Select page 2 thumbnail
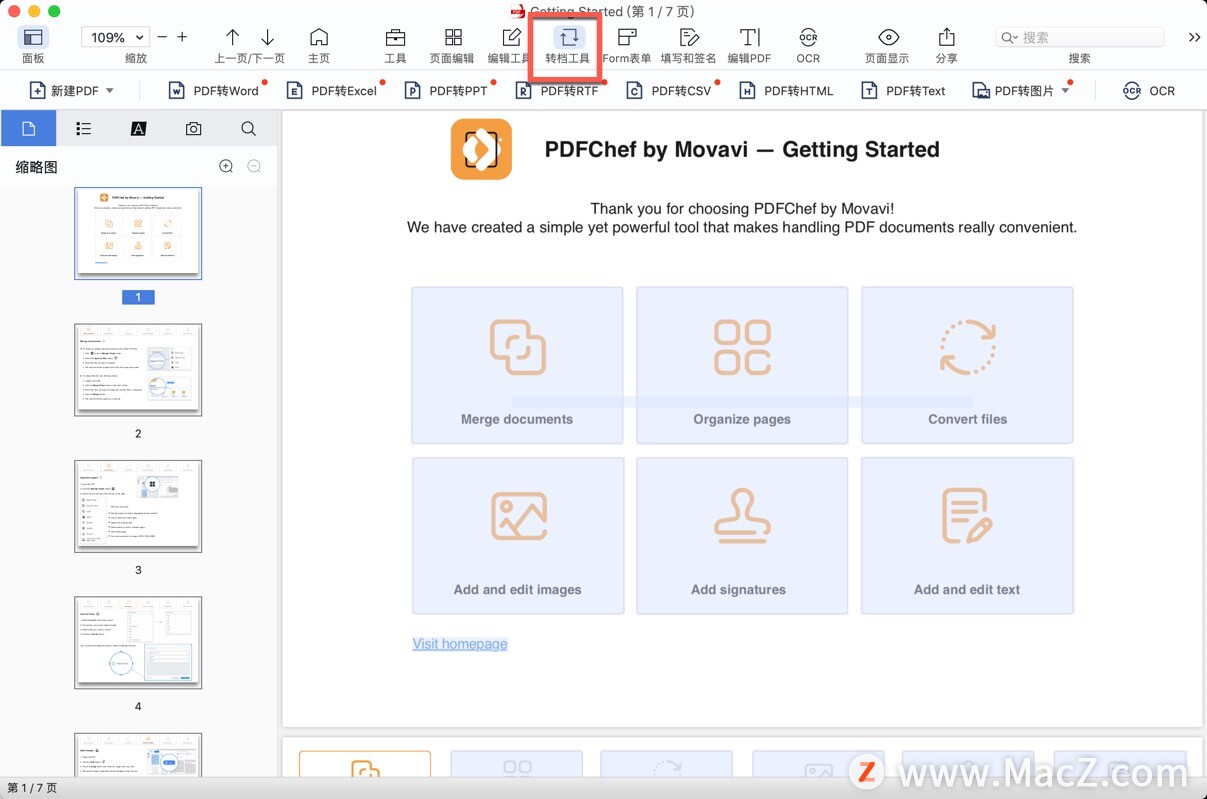 138,370
